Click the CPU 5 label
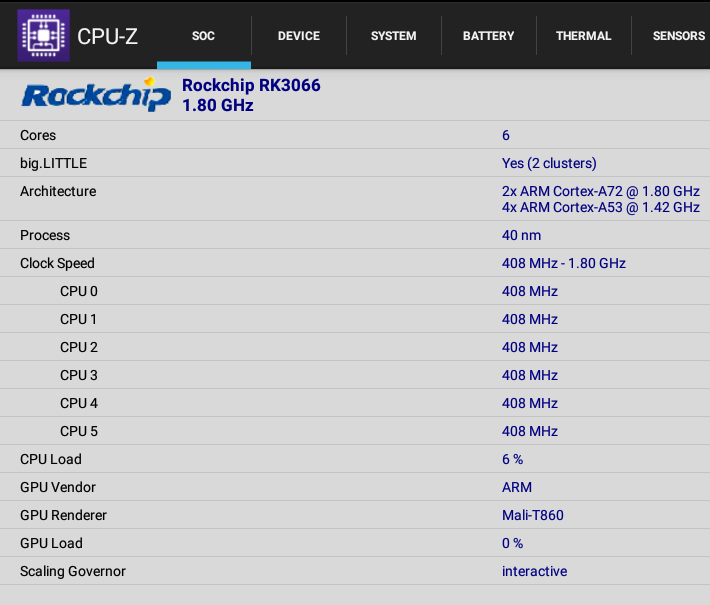 coord(79,431)
